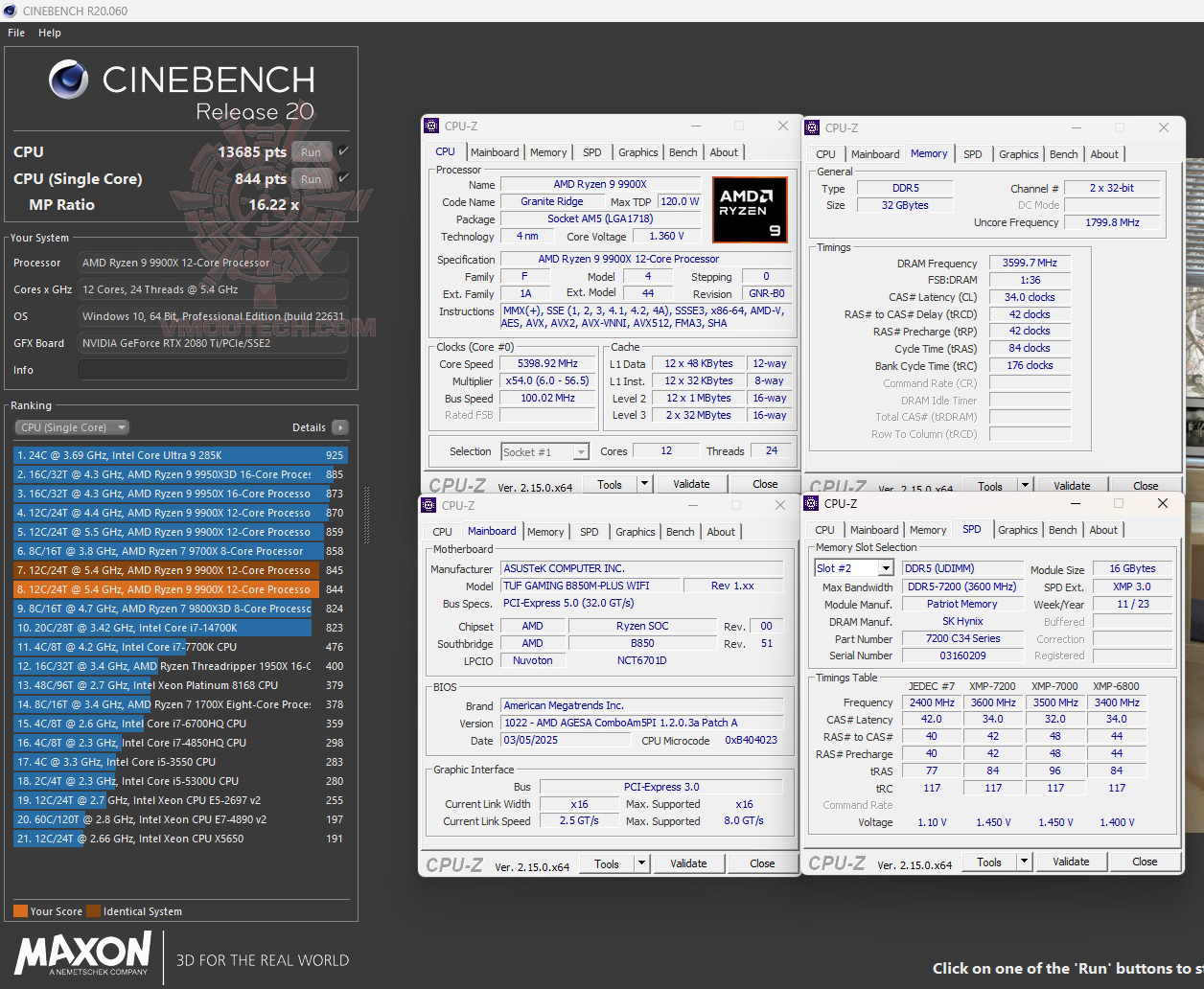The width and height of the screenshot is (1204, 989).
Task: Click Validate in CPU tab window
Action: pos(691,484)
